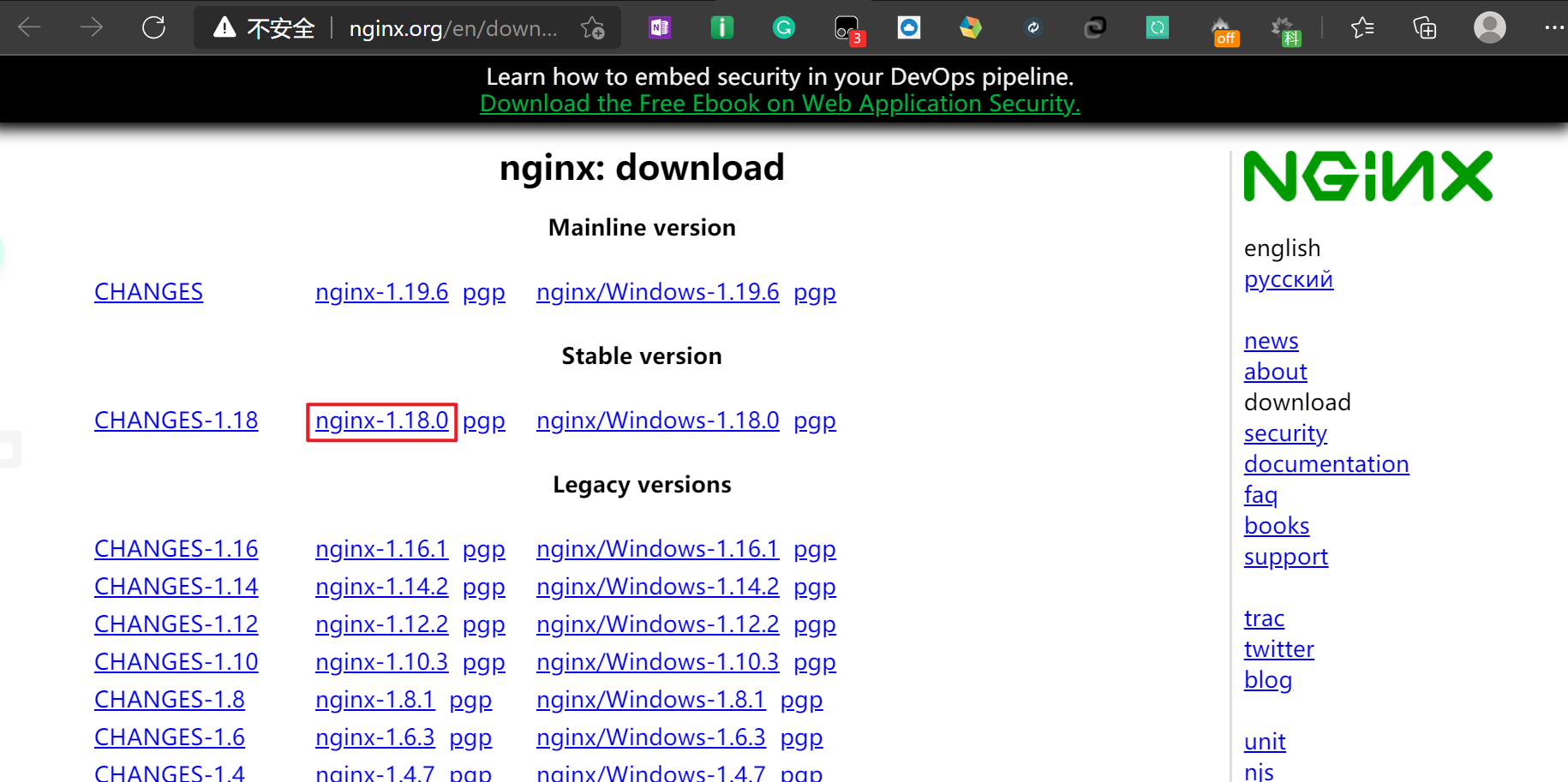Download nginx-1.18.0 stable source
Screen dimensions: 1568x782
[x=382, y=421]
